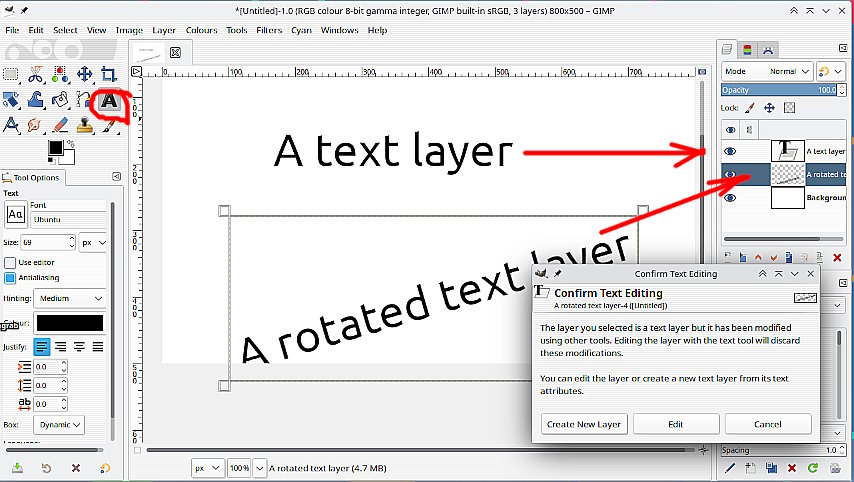Select the Smudge tool
Image resolution: width=854 pixels, height=482 pixels.
[34, 125]
